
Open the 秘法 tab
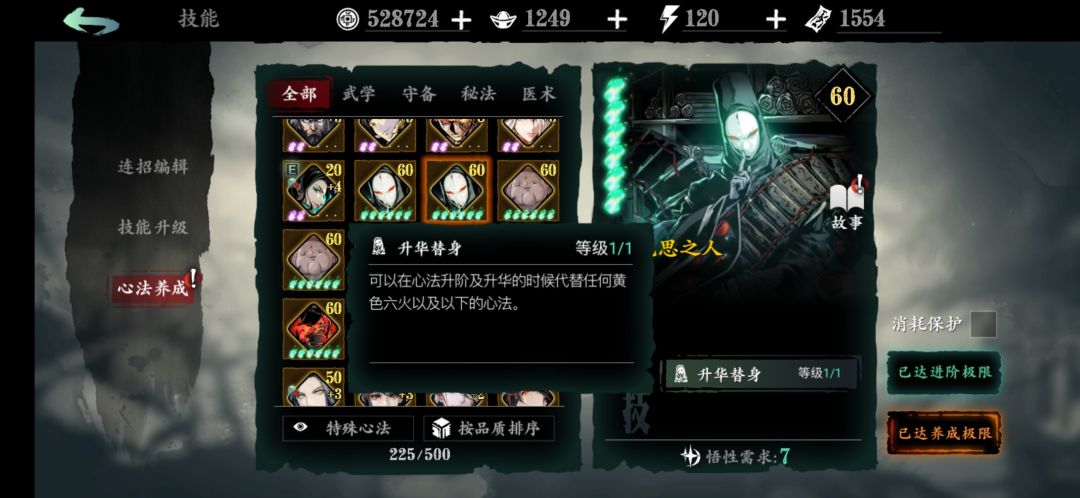pos(478,94)
